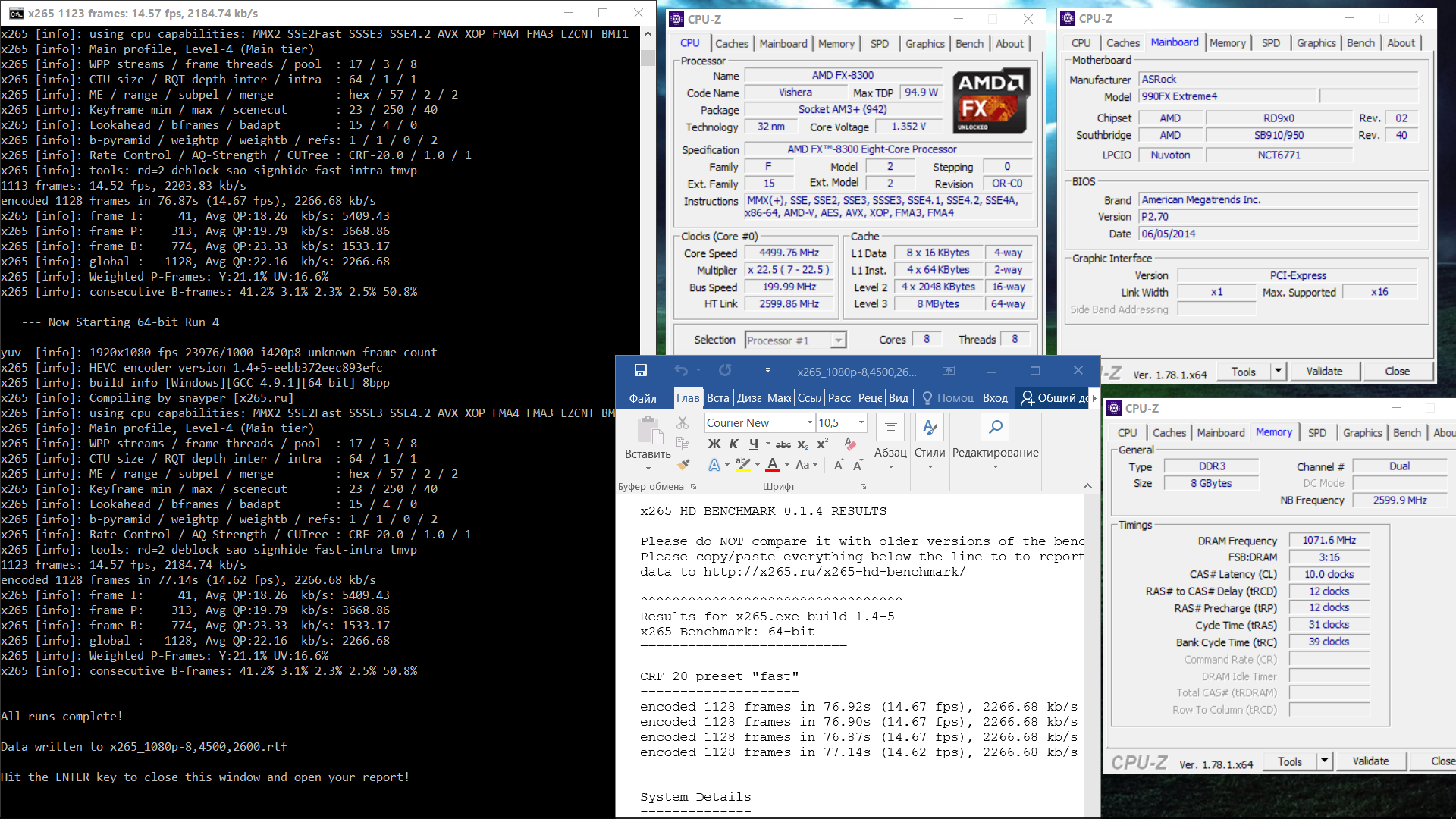Apply subscript x₂ formatting

tap(803, 444)
